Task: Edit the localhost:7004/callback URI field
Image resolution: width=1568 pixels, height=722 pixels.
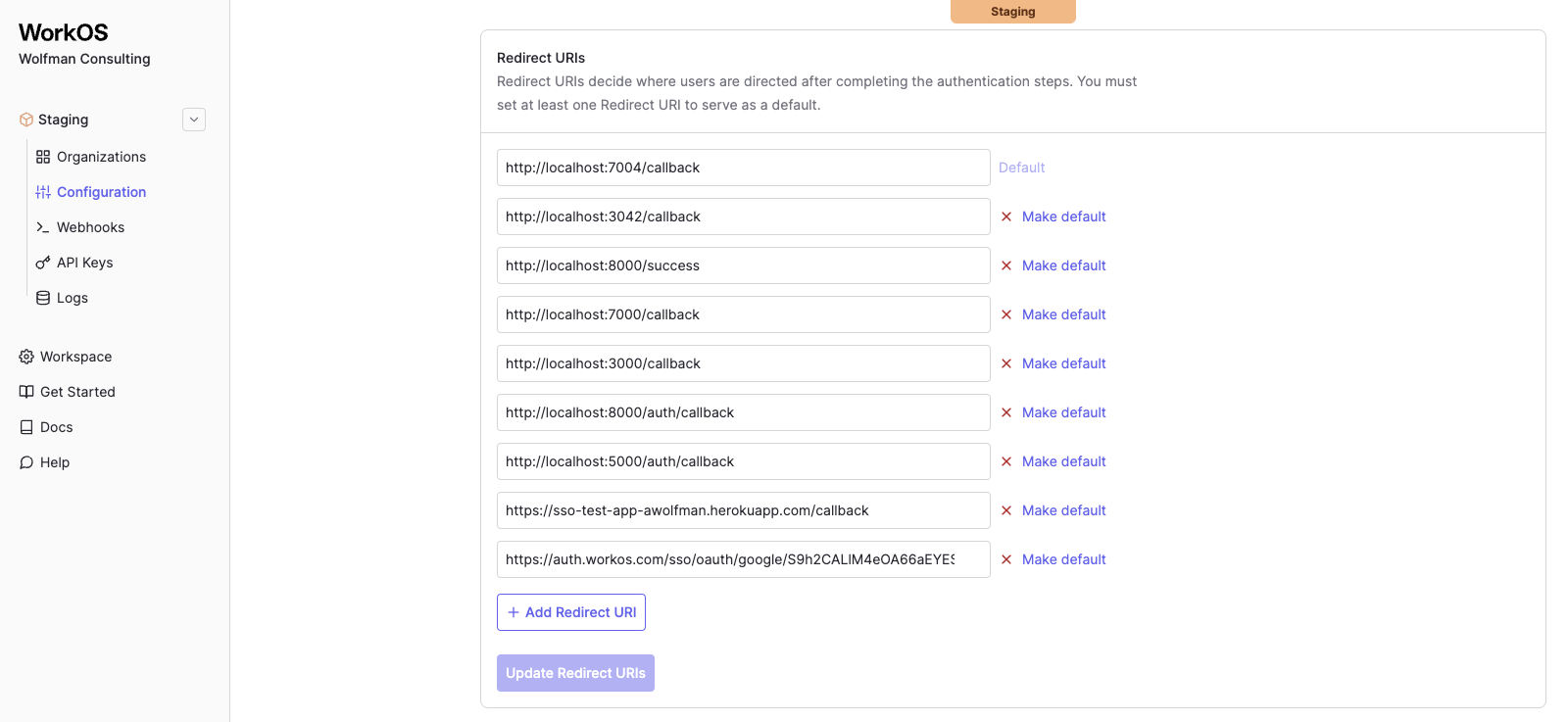Action: tap(743, 168)
